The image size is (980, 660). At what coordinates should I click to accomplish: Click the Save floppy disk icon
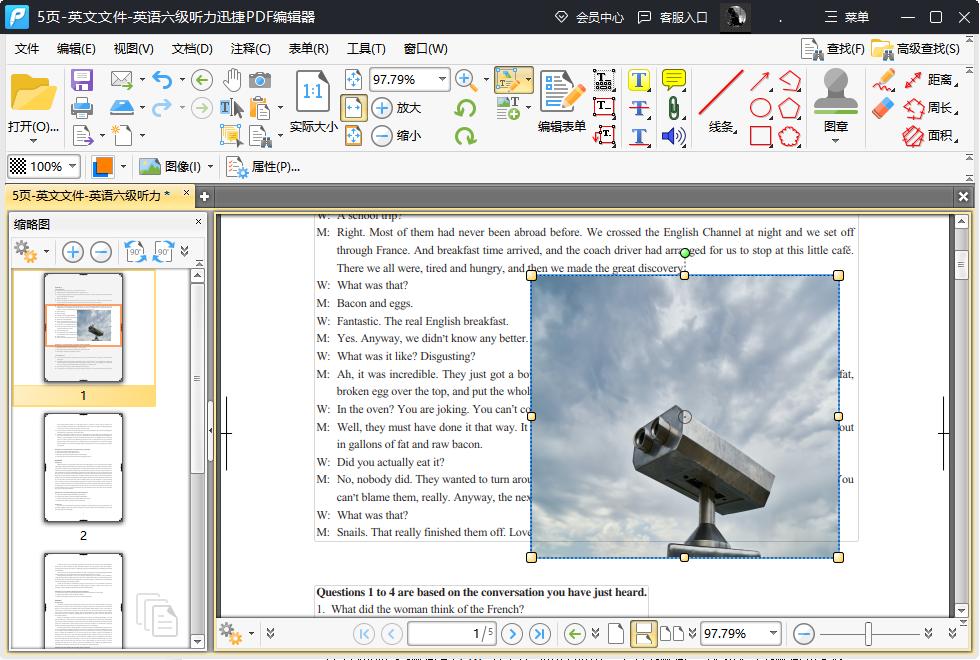pos(82,80)
